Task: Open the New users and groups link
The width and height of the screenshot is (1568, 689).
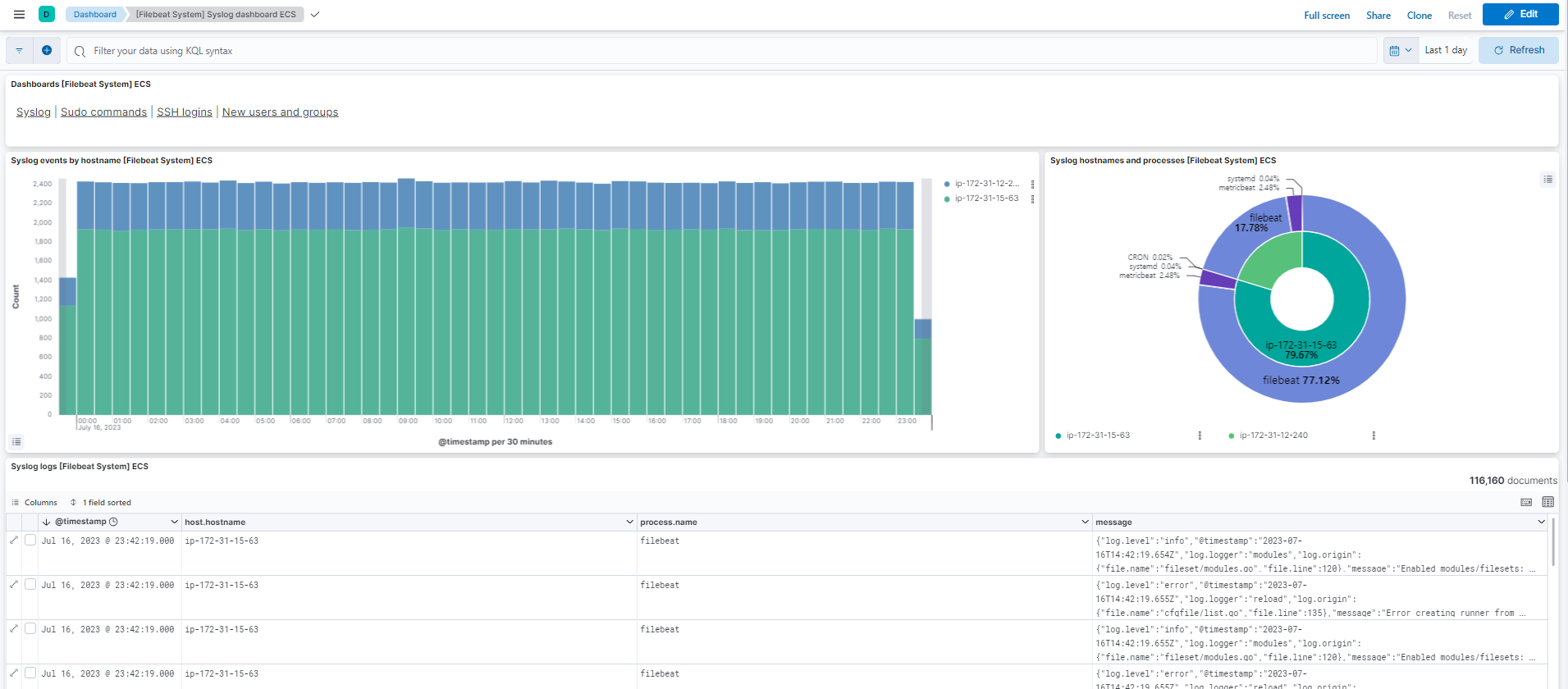Action: [280, 112]
